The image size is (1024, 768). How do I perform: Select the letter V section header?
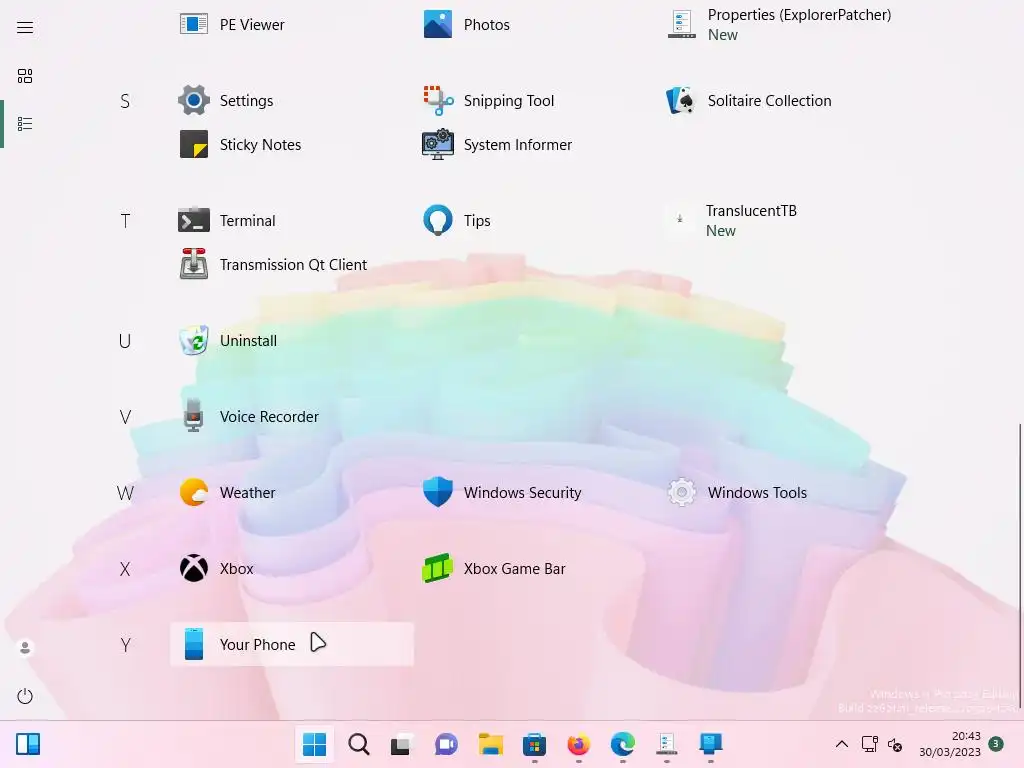[125, 417]
